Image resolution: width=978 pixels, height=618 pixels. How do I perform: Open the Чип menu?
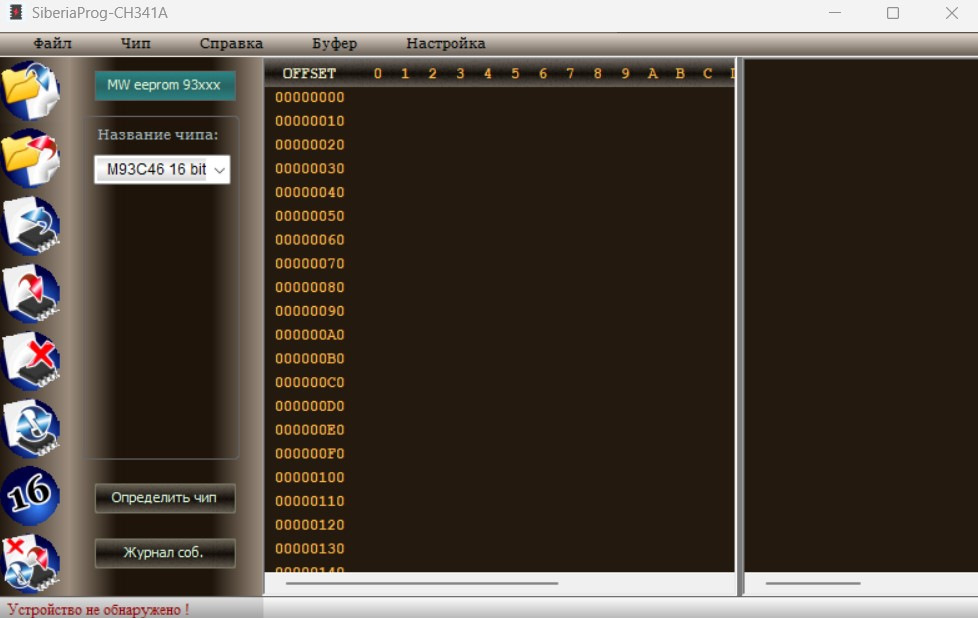pos(135,43)
